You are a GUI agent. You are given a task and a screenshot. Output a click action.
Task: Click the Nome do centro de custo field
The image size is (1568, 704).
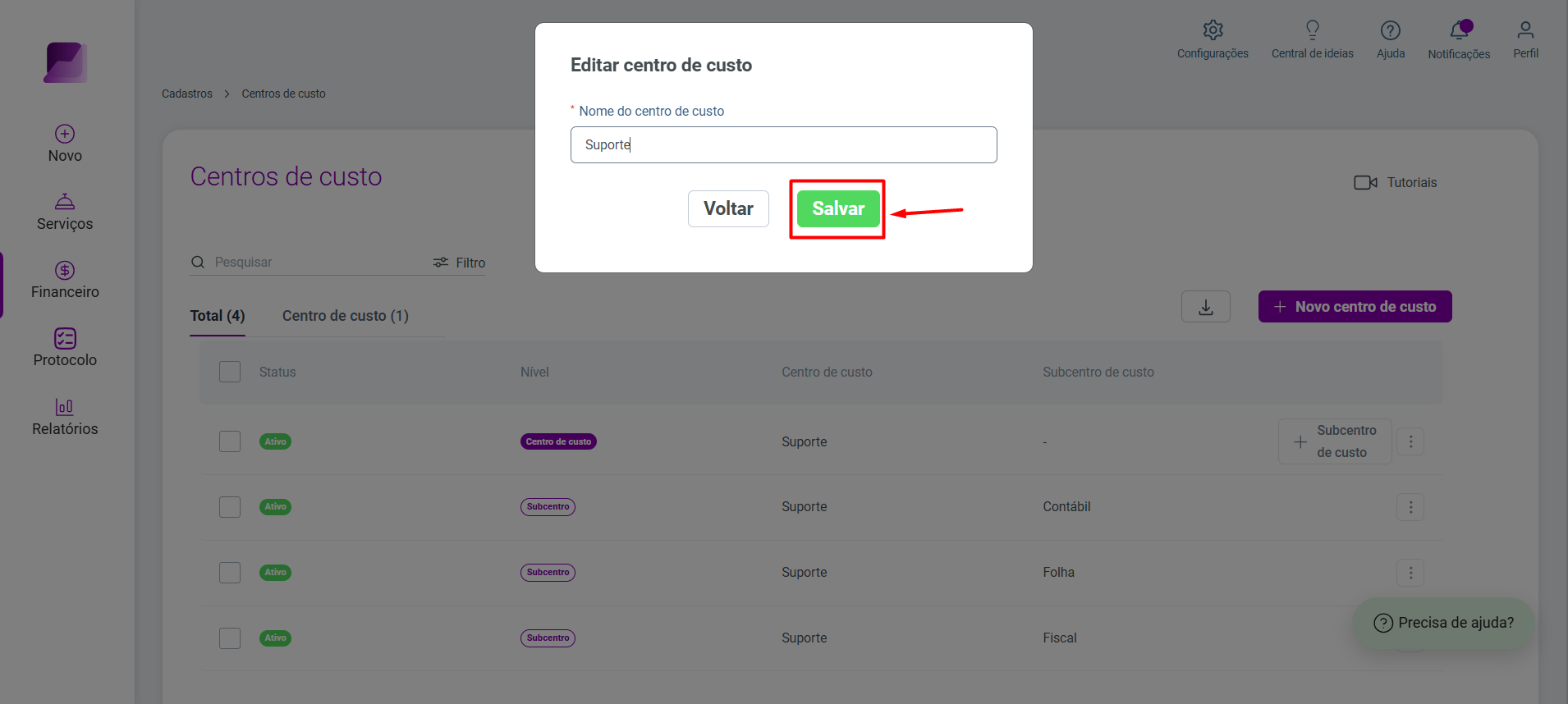tap(784, 144)
